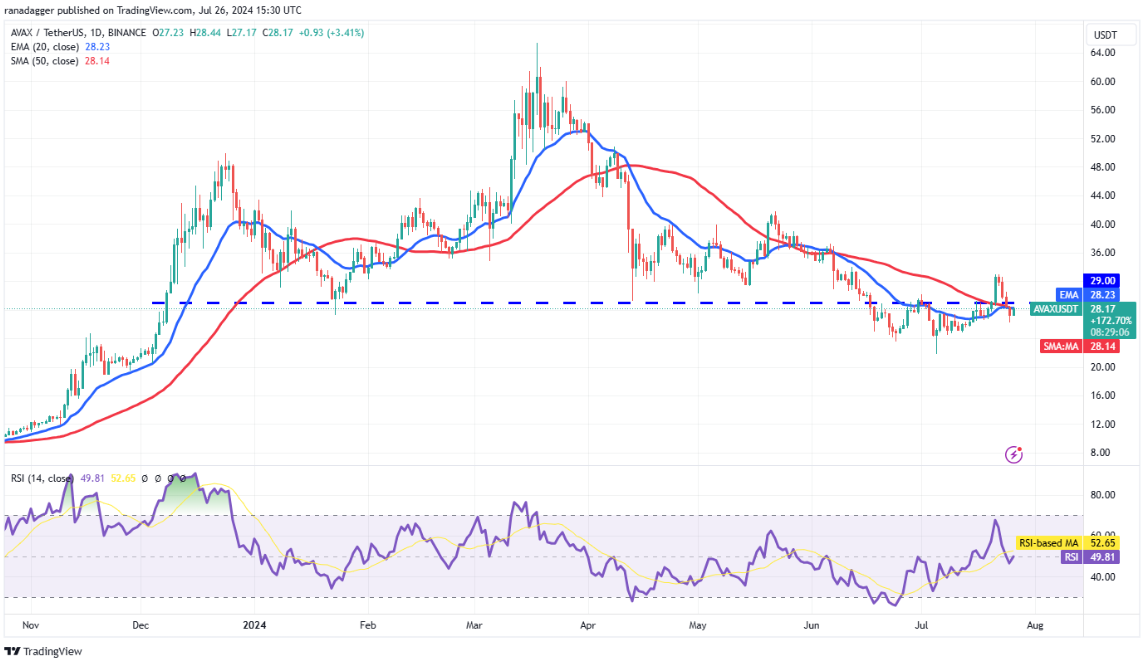Click the 64.00 price scale value

pos(1102,52)
